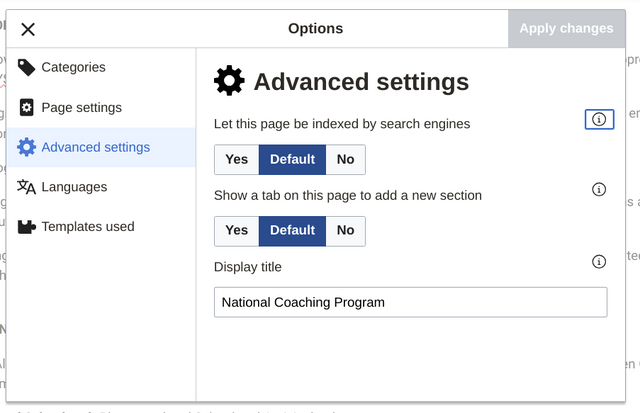The height and width of the screenshot is (413, 640).
Task: Open the Languages section
Action: pos(74,187)
